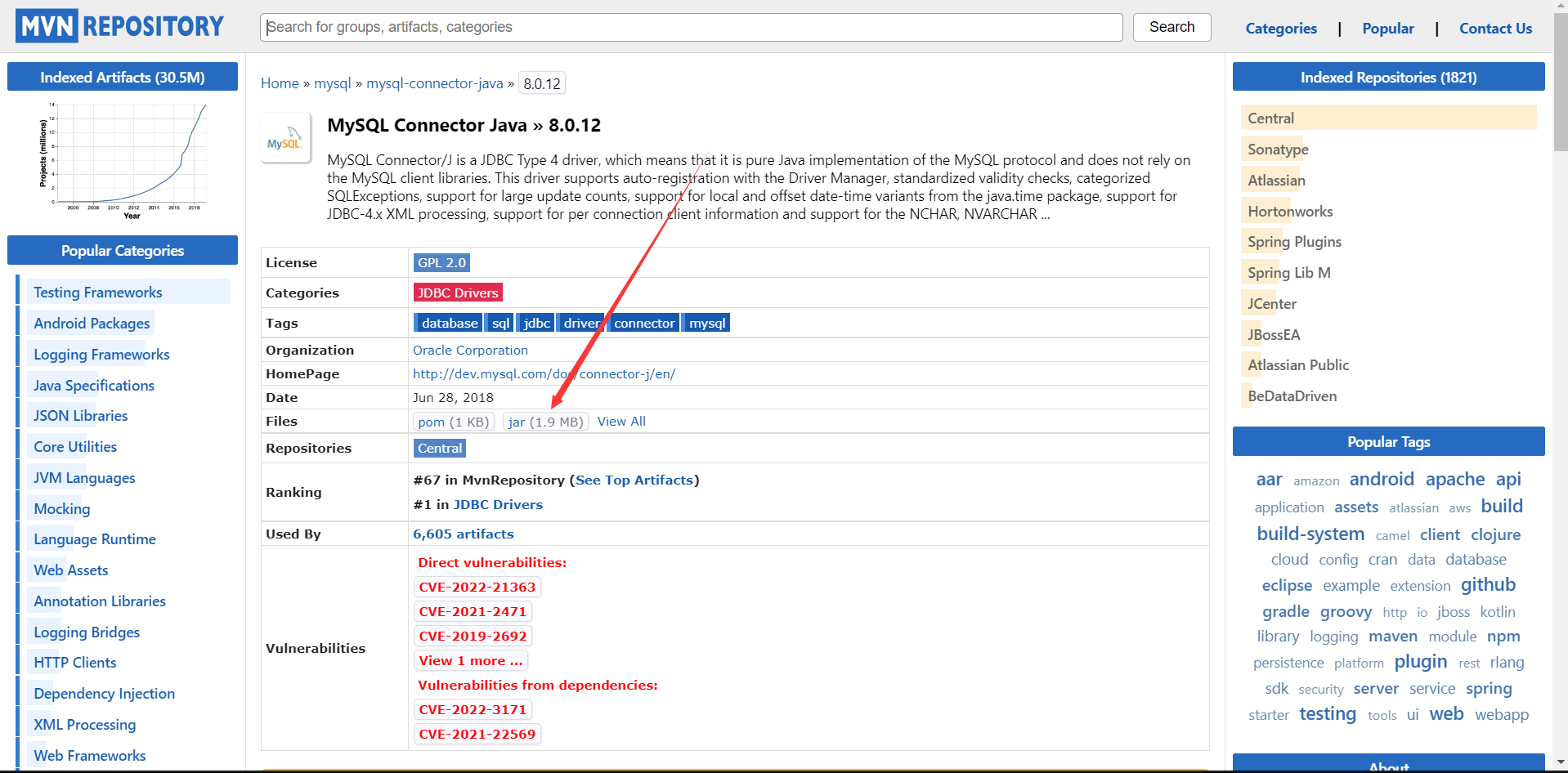Open the JCenter repository
This screenshot has width=1568, height=773.
pyautogui.click(x=1272, y=304)
